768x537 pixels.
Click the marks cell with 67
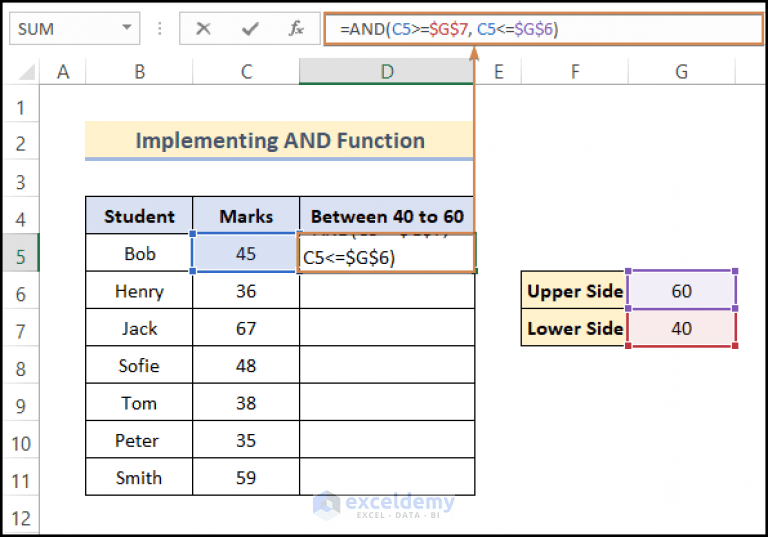point(246,328)
